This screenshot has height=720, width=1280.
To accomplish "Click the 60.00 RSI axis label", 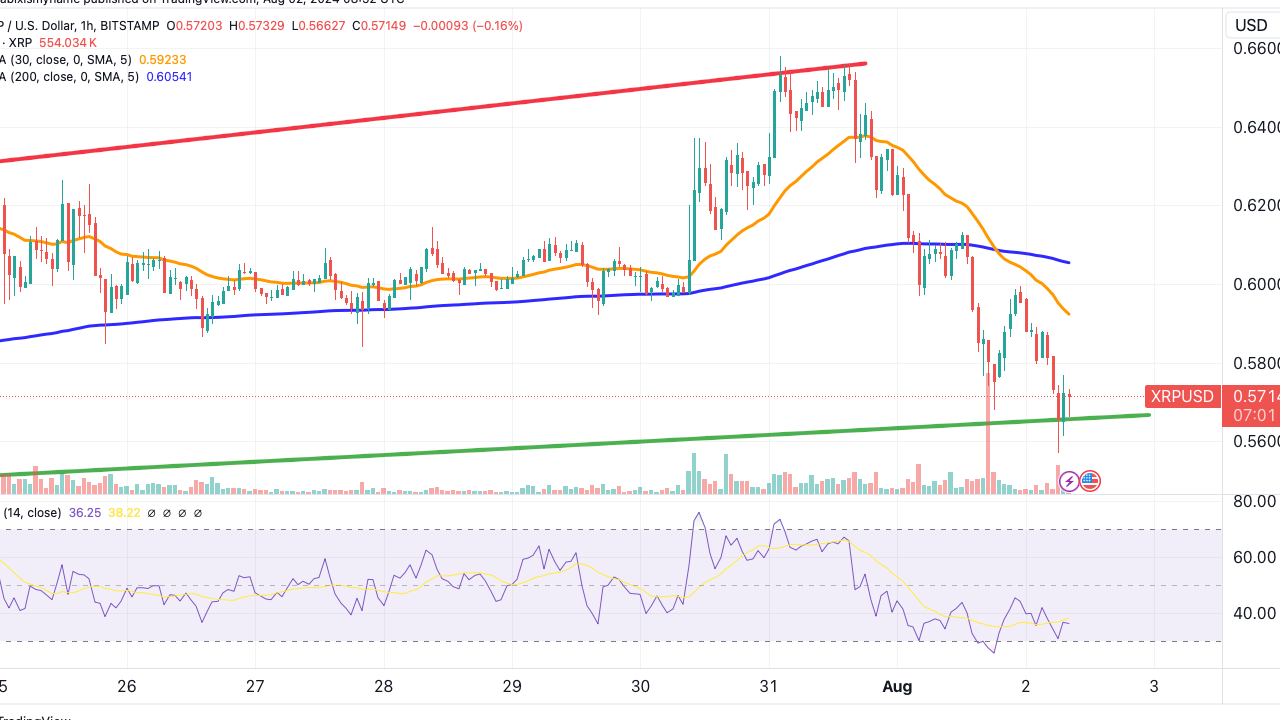I will point(1254,557).
